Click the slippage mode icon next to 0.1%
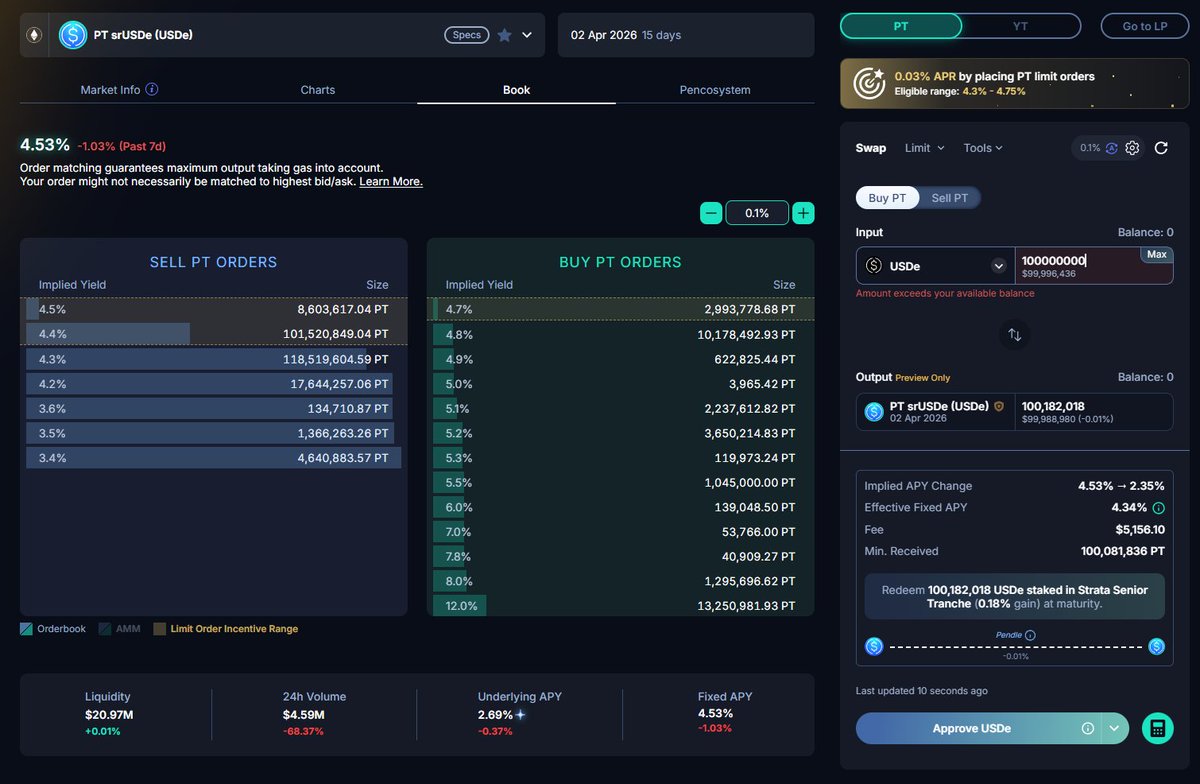1200x784 pixels. pos(1111,148)
